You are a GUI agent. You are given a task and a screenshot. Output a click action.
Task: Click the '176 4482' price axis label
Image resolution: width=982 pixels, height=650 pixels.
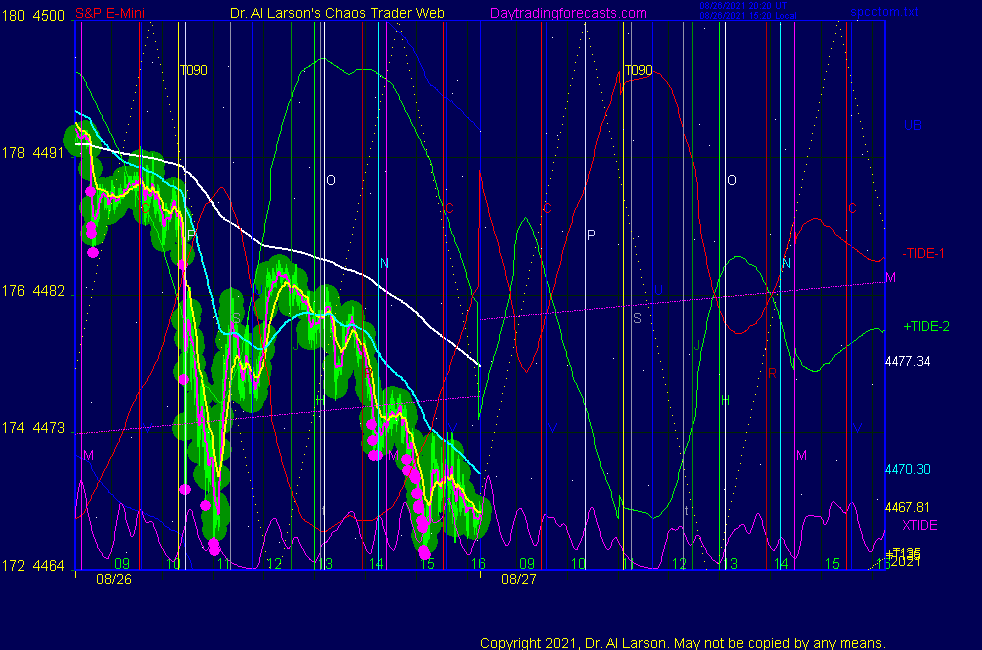point(33,291)
